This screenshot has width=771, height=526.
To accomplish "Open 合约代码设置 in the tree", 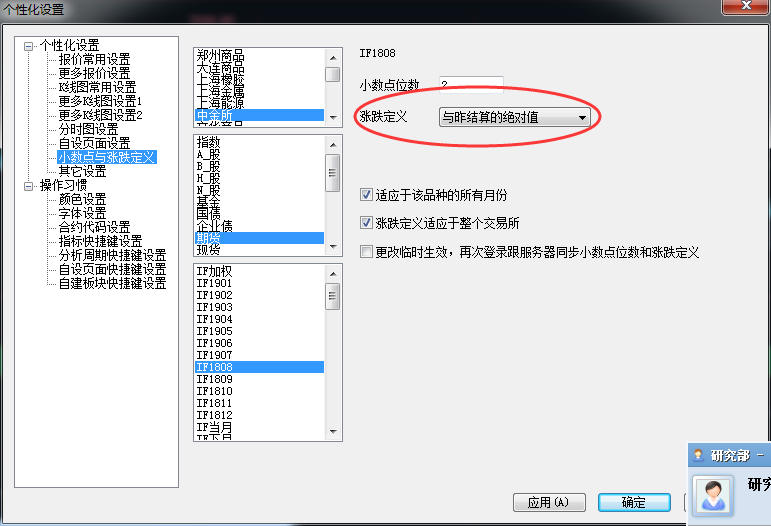I will pos(94,227).
